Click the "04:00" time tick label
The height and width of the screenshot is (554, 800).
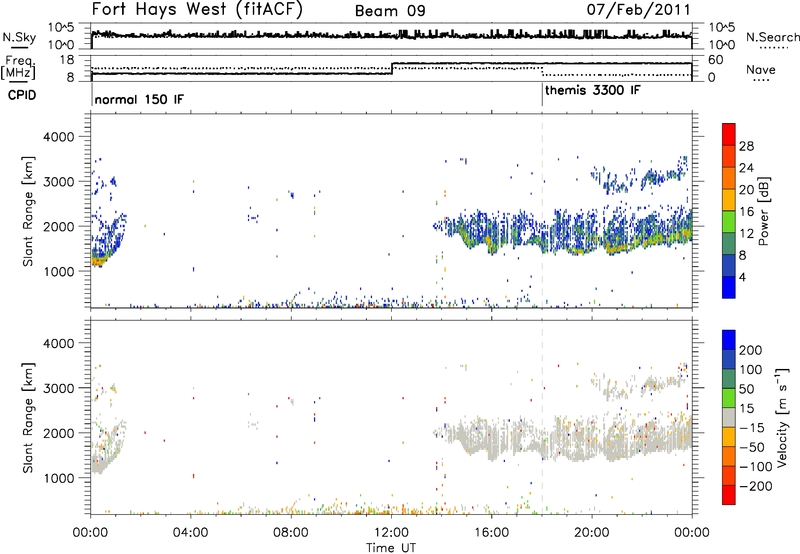point(190,533)
